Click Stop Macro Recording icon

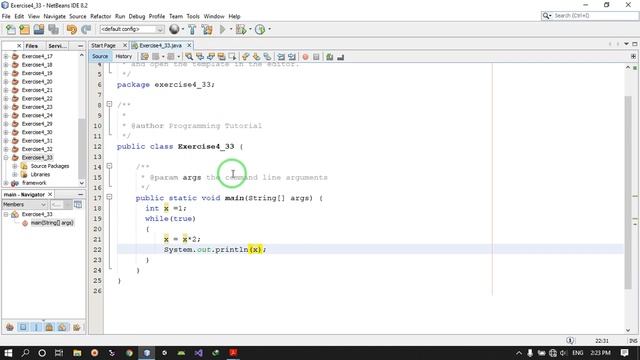(x=316, y=57)
